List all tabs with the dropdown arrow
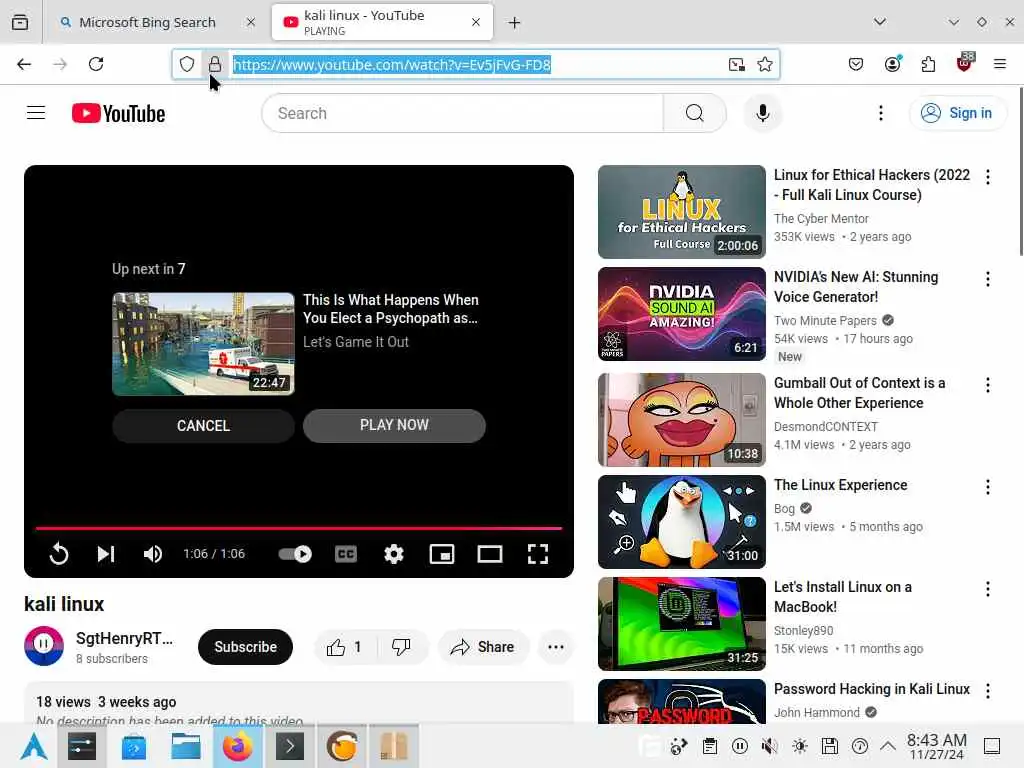 click(880, 22)
